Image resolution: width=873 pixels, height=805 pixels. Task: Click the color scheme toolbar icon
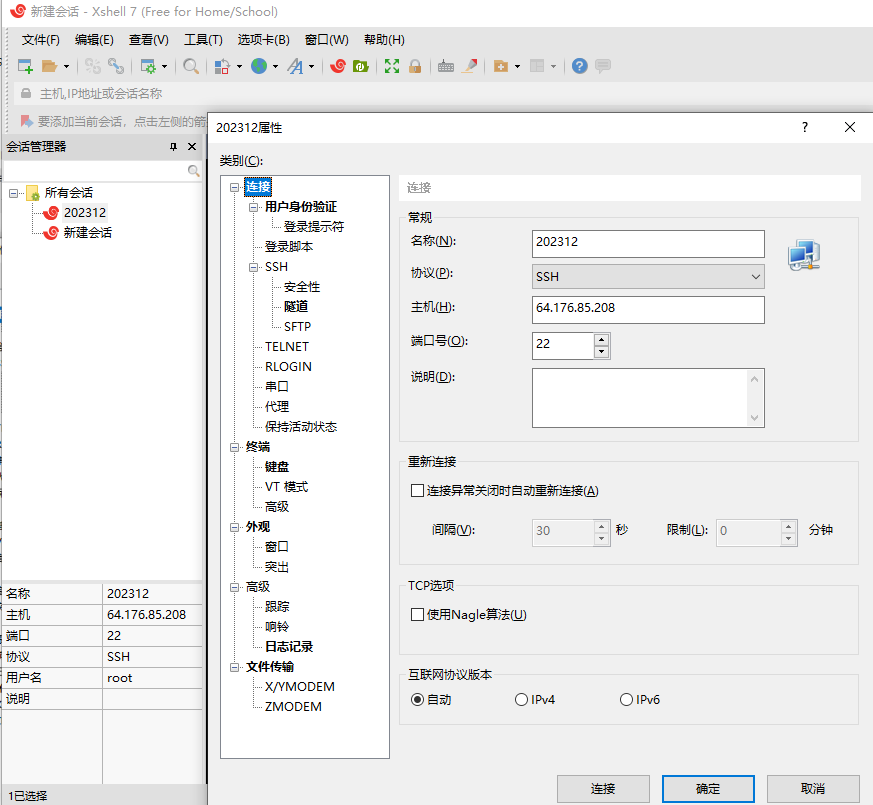click(x=222, y=66)
